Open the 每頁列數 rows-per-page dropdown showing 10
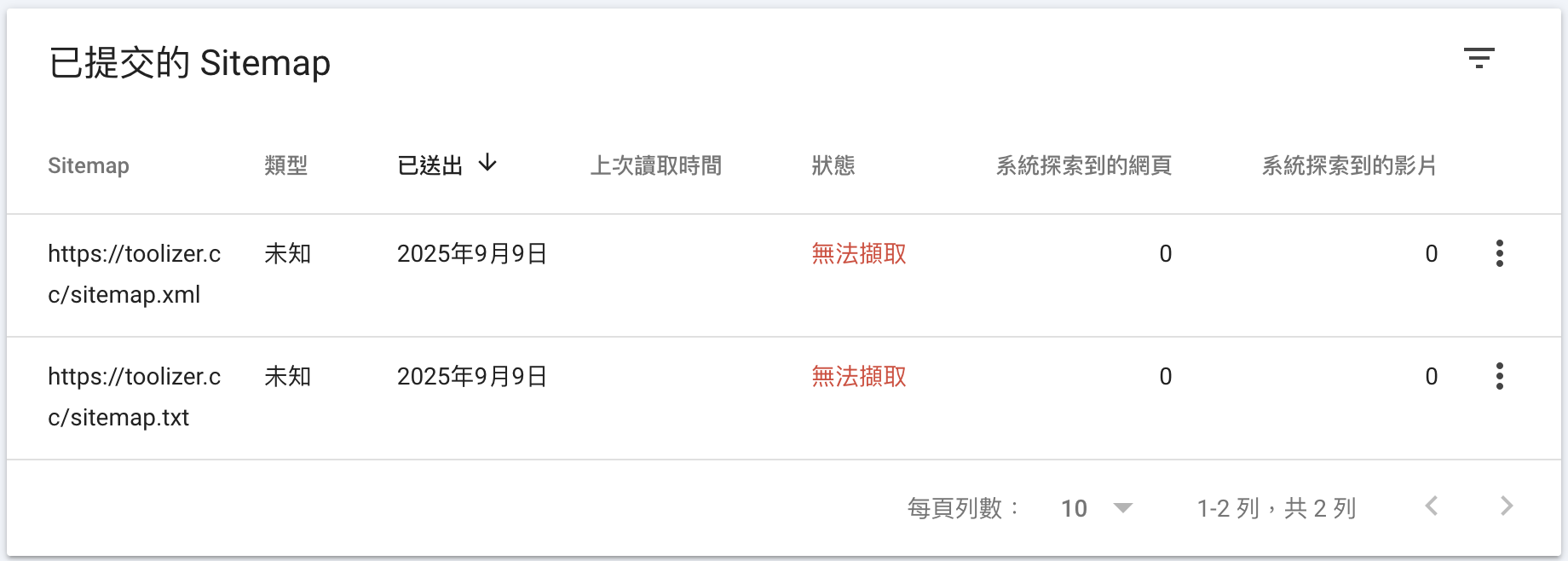Viewport: 1568px width, 561px height. (1075, 507)
